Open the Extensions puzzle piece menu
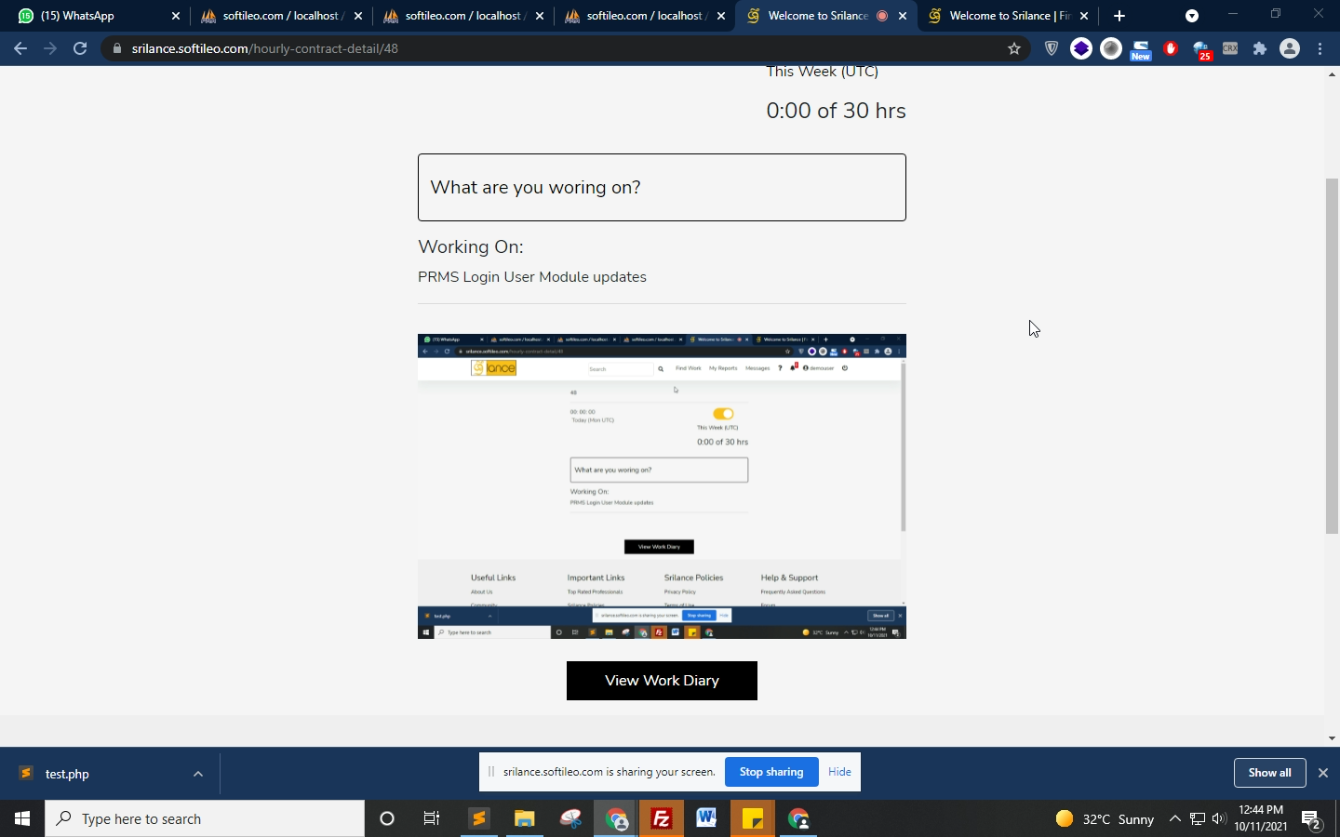 1260,48
